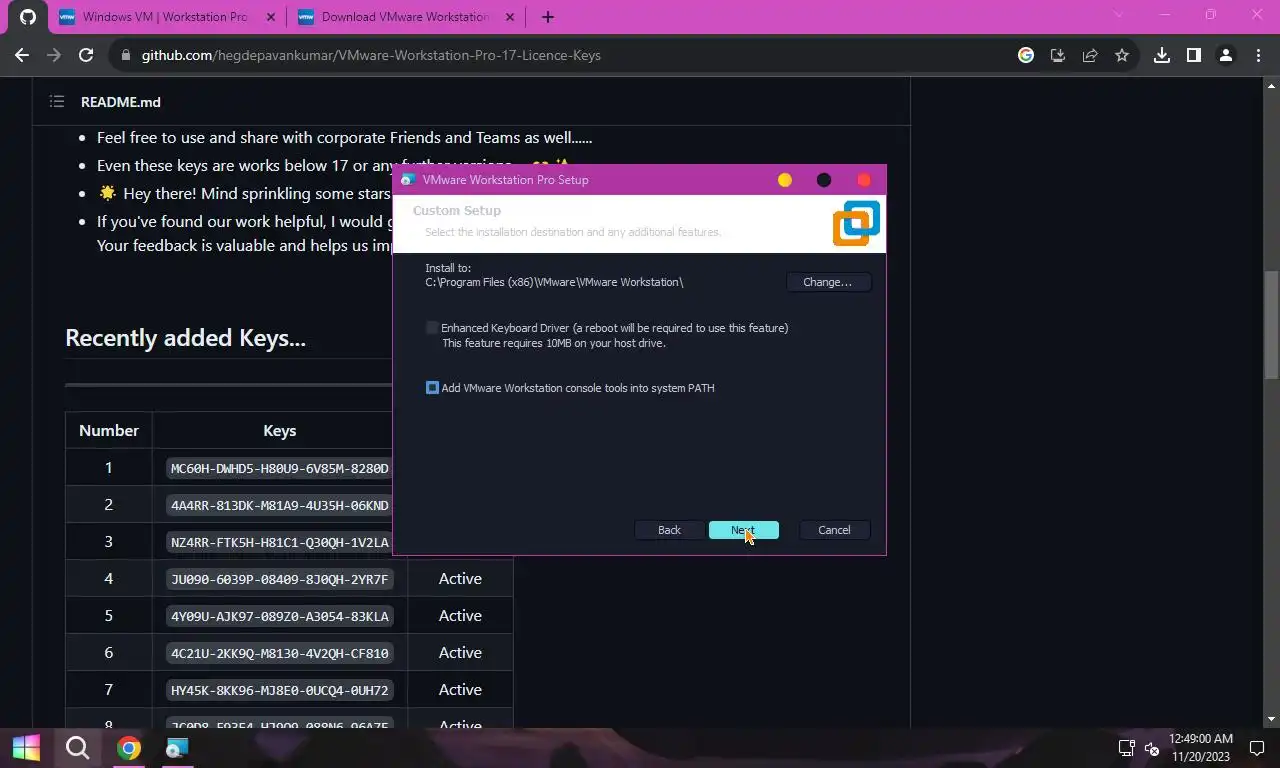Toggle Add console tools into system PATH
This screenshot has height=768, width=1280.
[432, 388]
